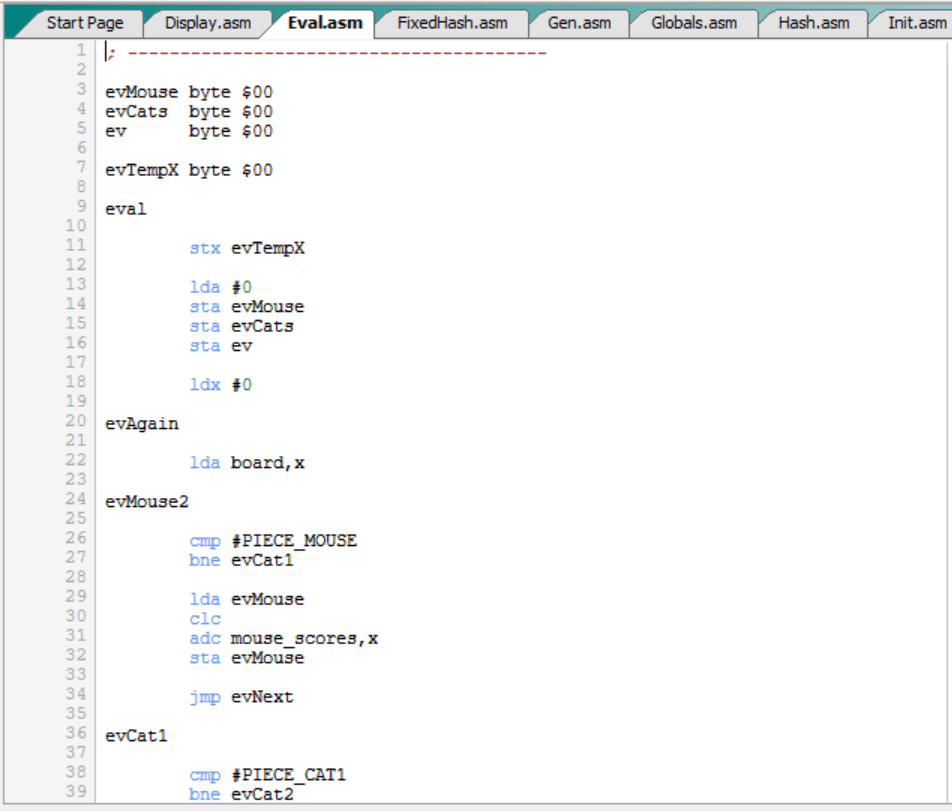The width and height of the screenshot is (952, 811).
Task: Click line number 9 in the gutter
Action: (79, 209)
